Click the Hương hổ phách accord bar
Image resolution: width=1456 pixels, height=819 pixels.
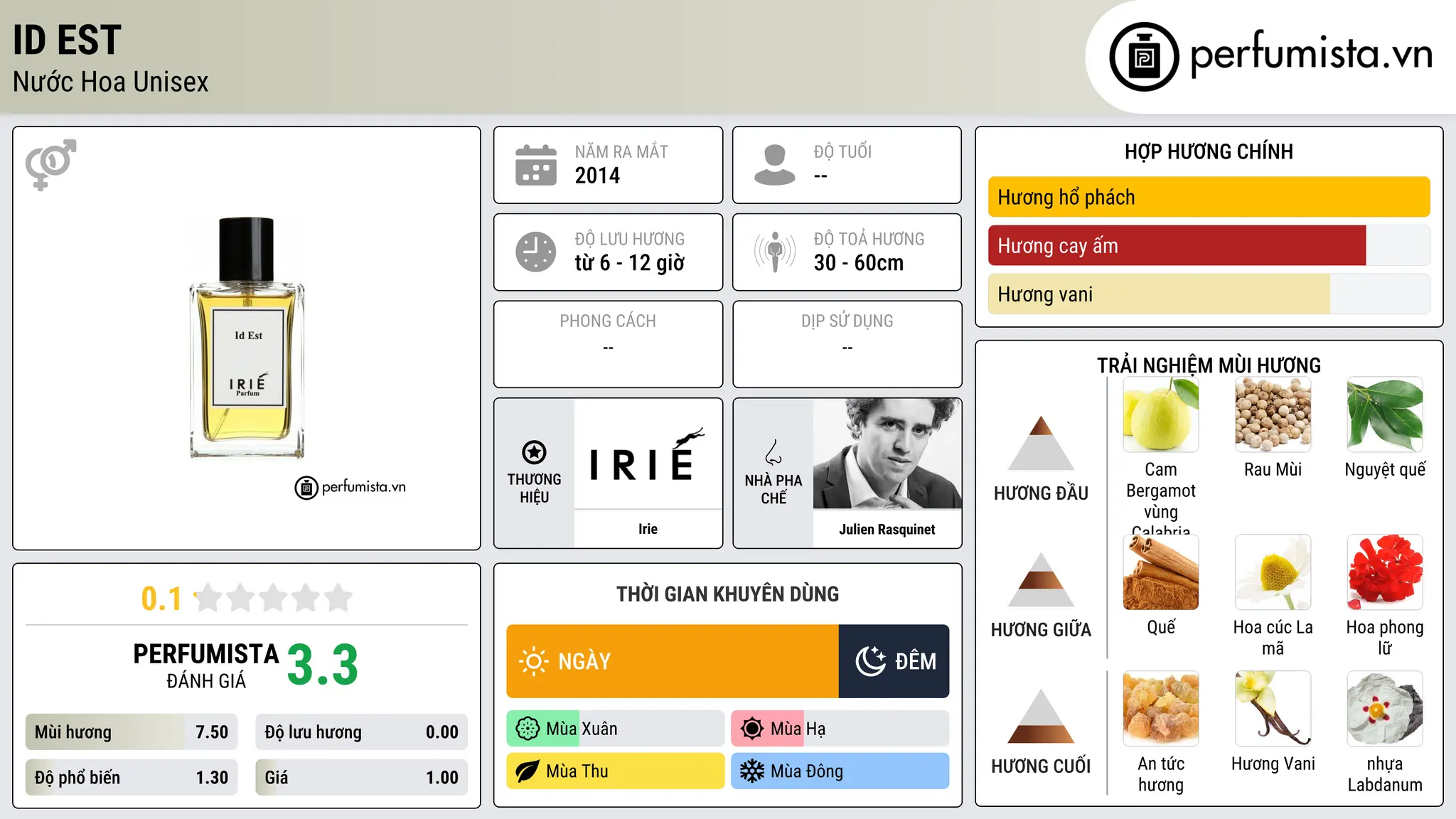(x=1209, y=197)
